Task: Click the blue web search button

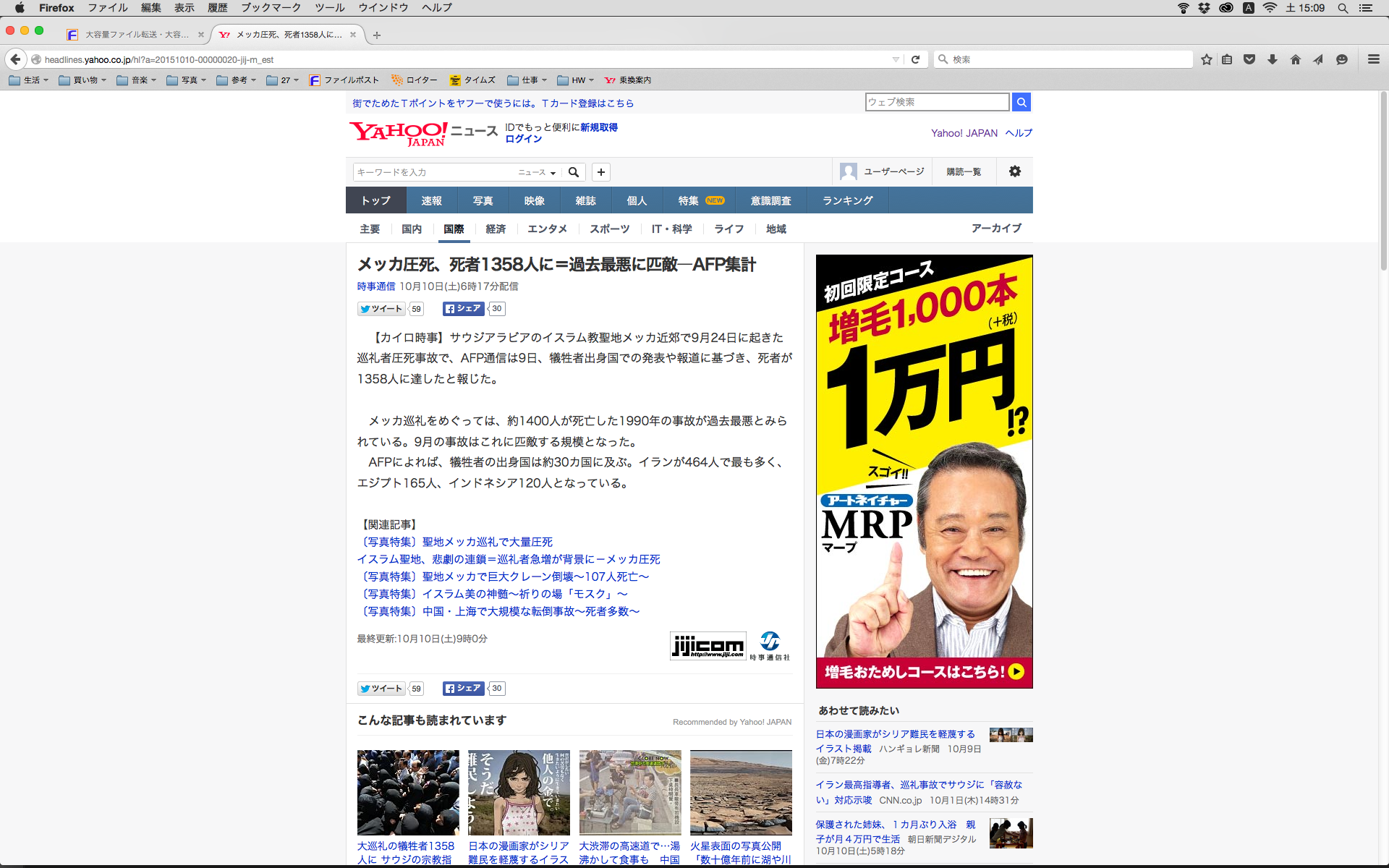Action: click(1021, 102)
